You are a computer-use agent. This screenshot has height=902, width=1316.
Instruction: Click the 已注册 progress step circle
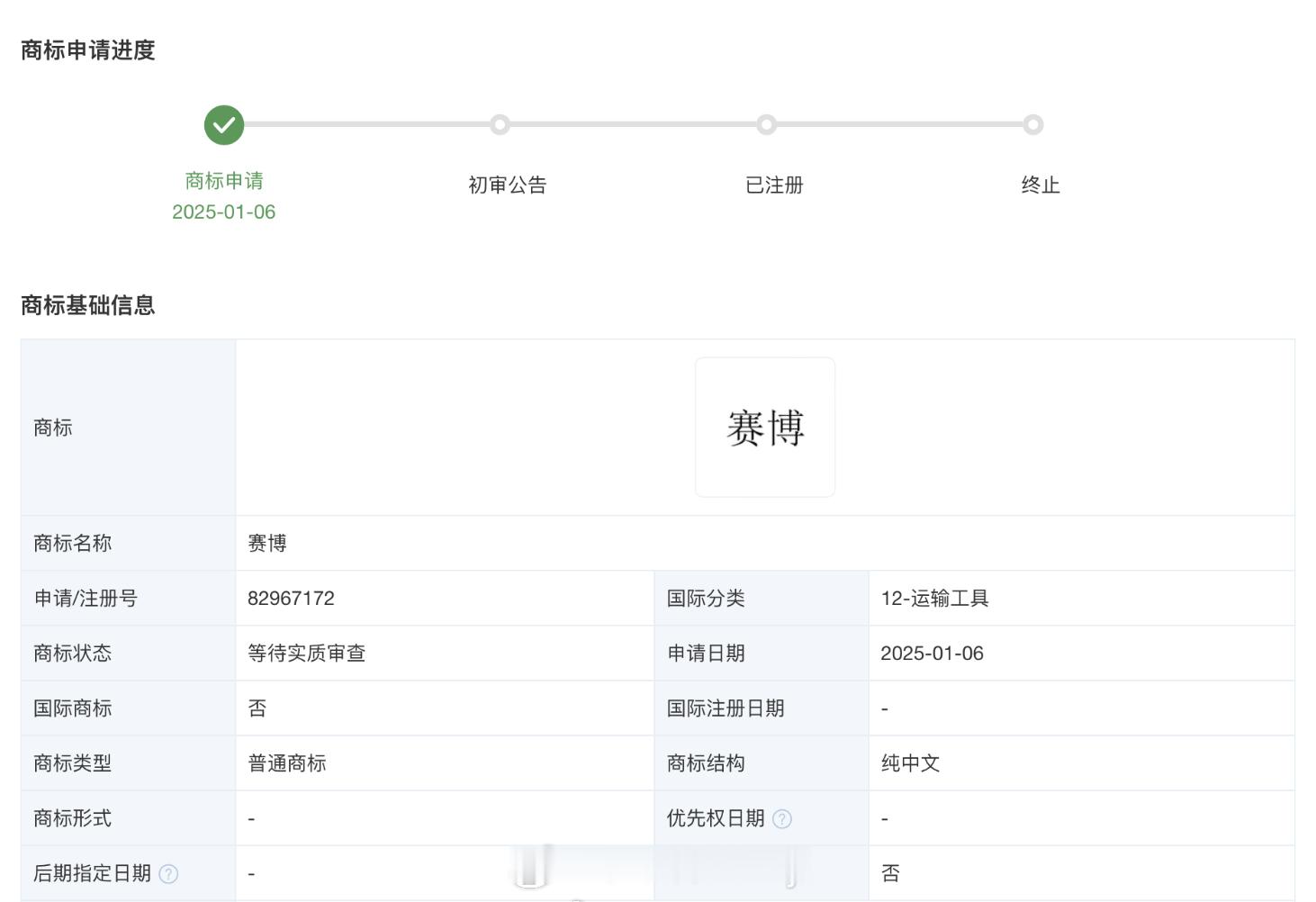point(766,125)
